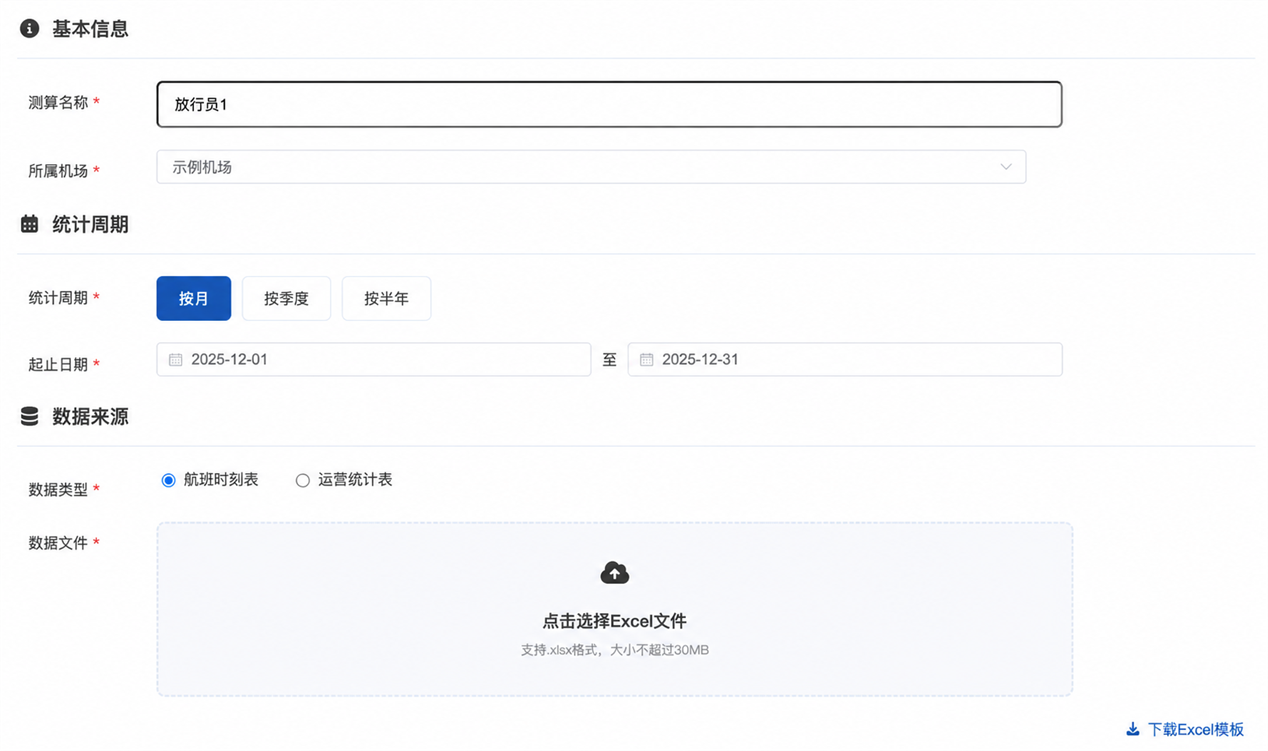
Task: Click the 数据来源 section heading
Action: pos(90,417)
